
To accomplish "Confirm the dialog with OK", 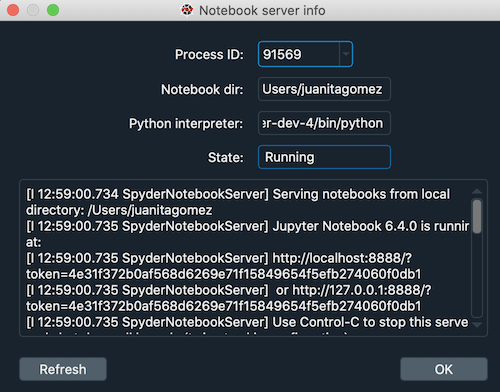I will click(x=444, y=369).
